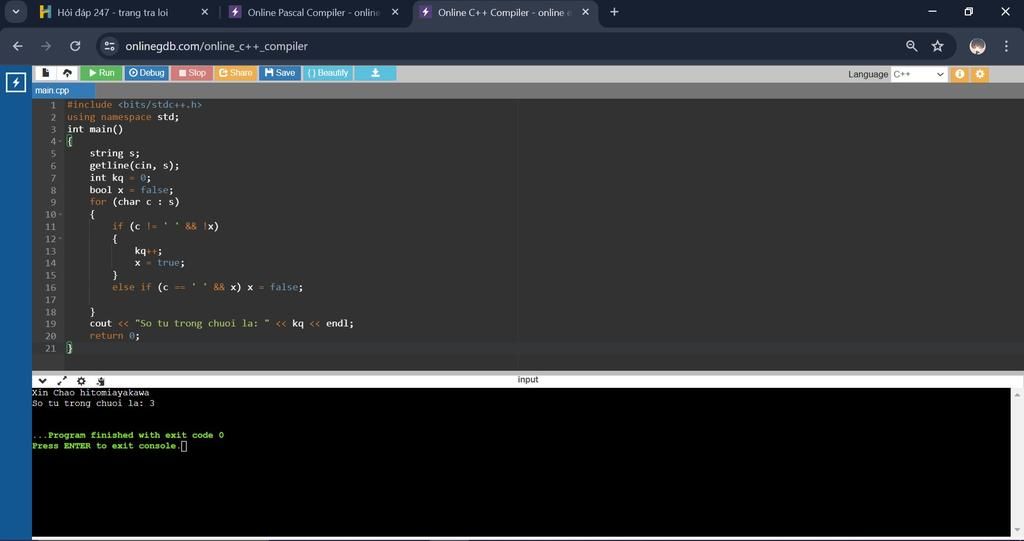Open editor settings orange gear icon
The height and width of the screenshot is (541, 1024).
coord(980,74)
